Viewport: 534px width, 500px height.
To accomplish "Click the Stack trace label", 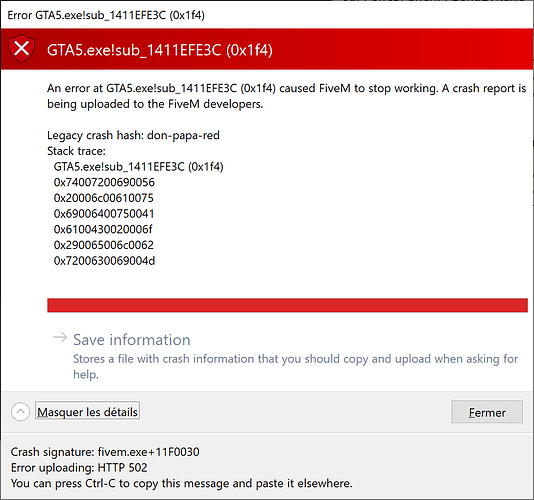I will point(76,151).
